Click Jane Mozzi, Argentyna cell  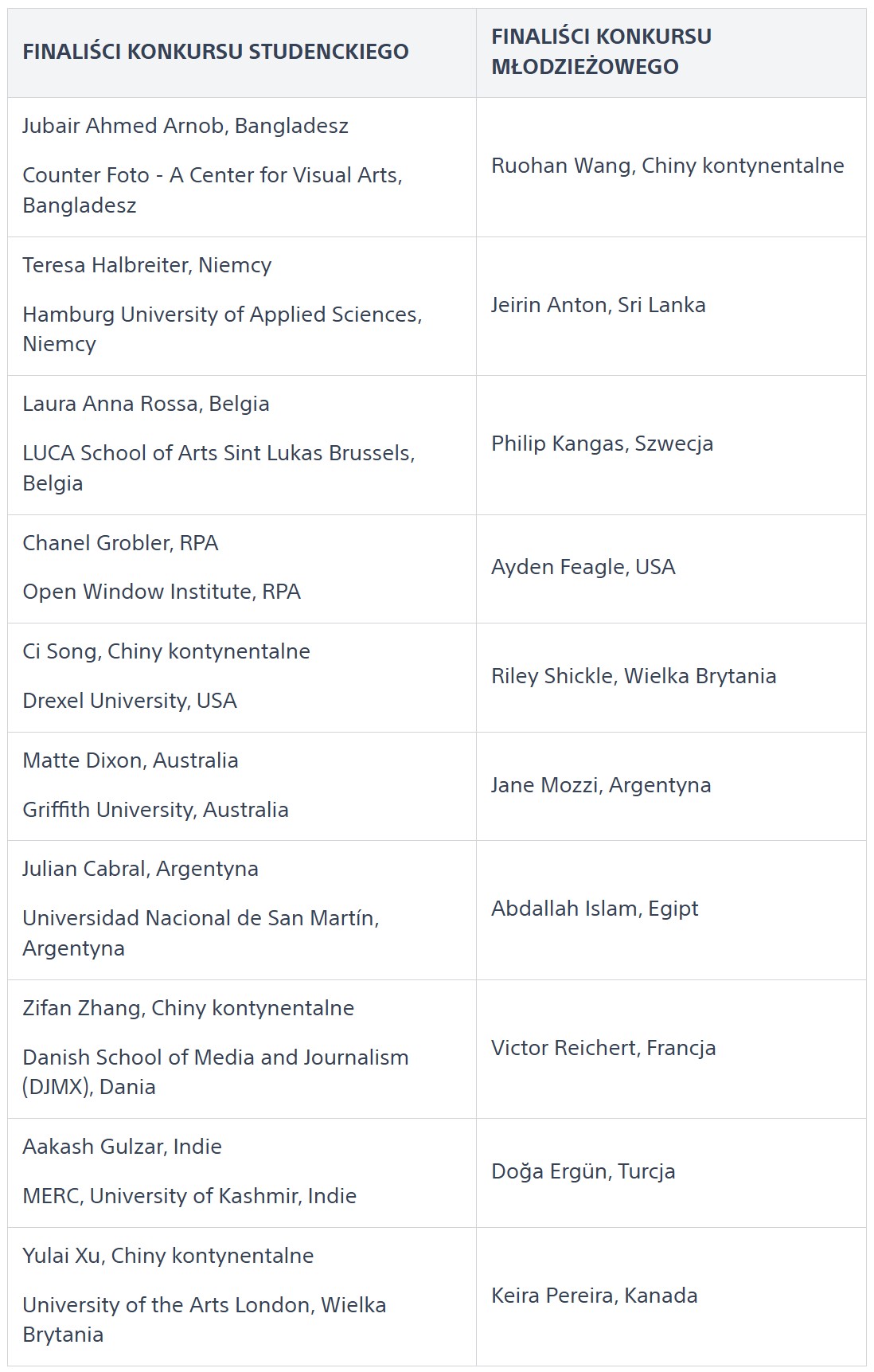pos(601,785)
